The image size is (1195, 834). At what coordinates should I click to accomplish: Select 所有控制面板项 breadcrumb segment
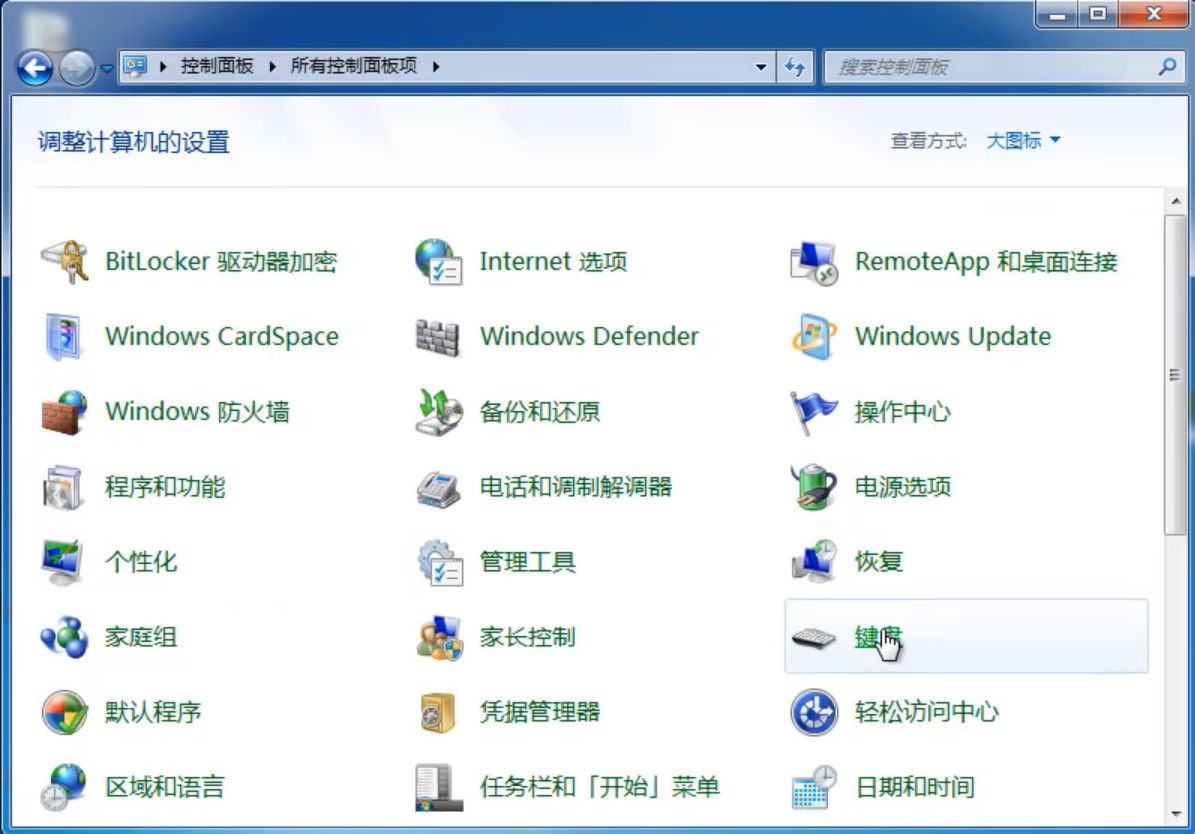353,67
